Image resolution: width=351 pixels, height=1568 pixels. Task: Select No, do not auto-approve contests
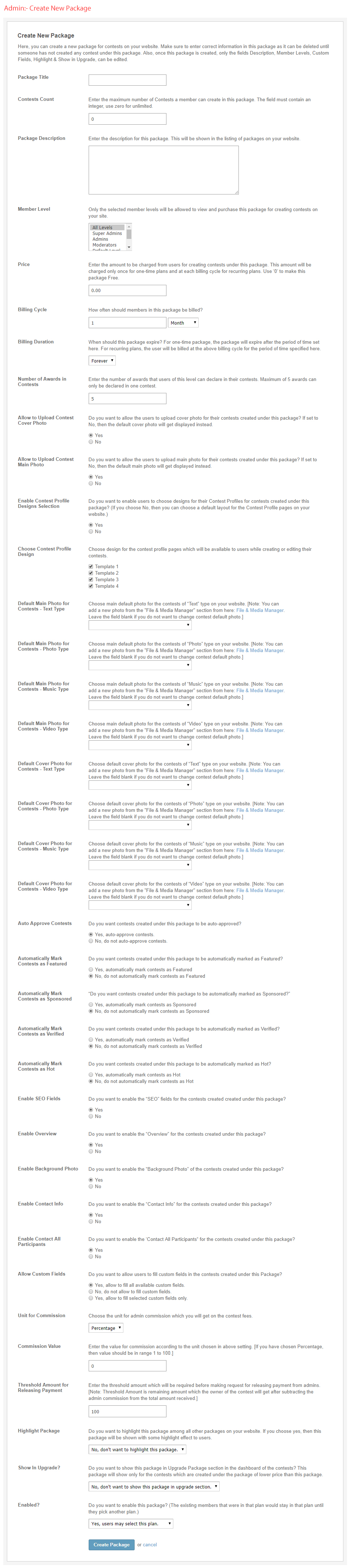(91, 941)
